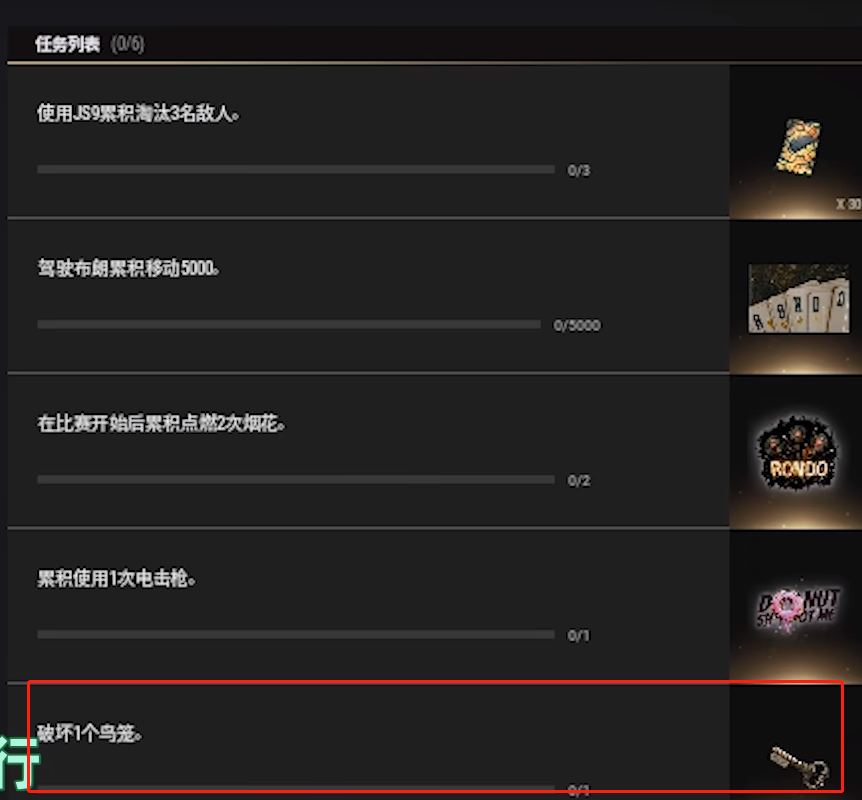Click the JS9 mission progress bar
Viewport: 862px width, 800px height.
(x=296, y=169)
